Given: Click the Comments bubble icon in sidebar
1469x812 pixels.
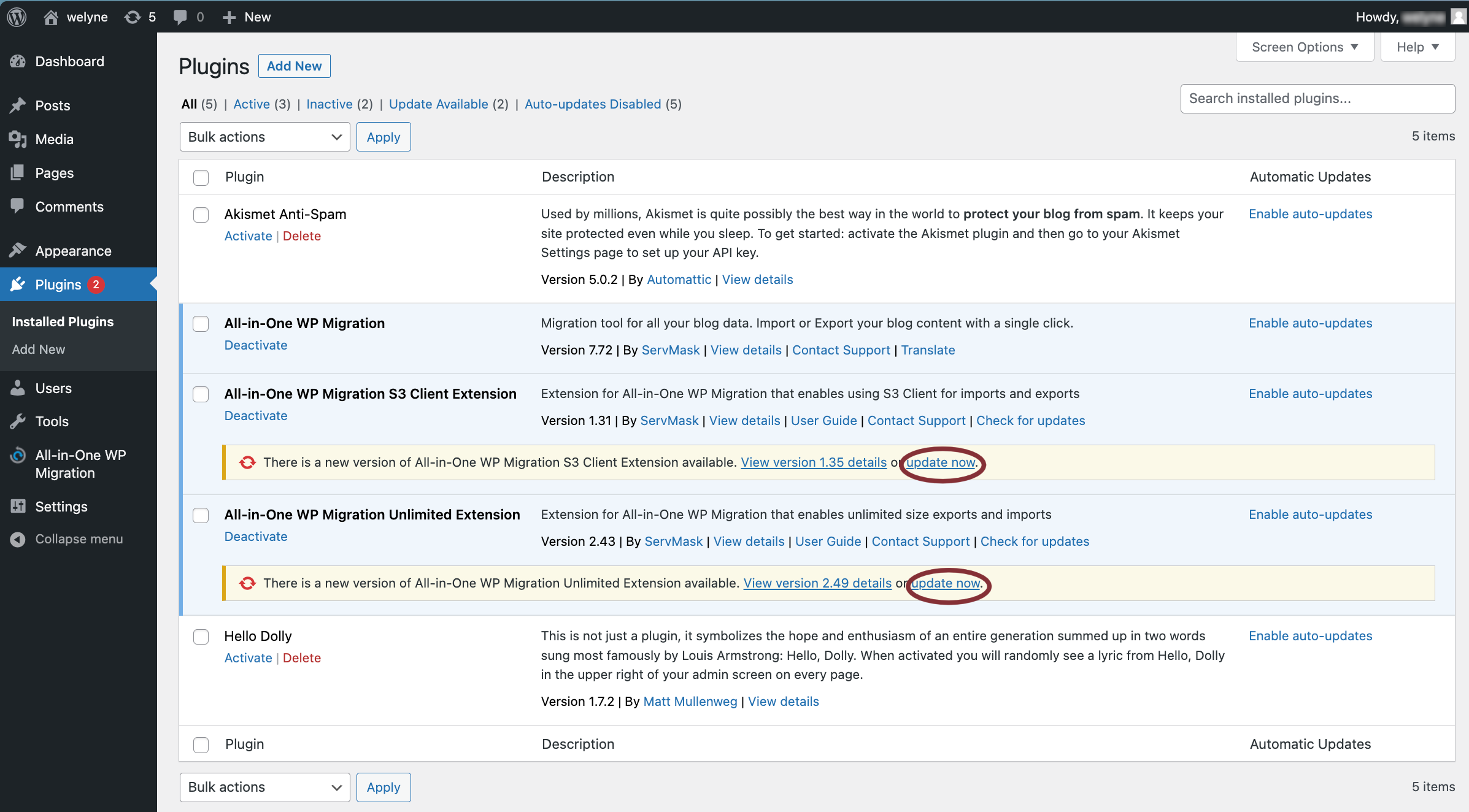Looking at the screenshot, I should pyautogui.click(x=18, y=207).
